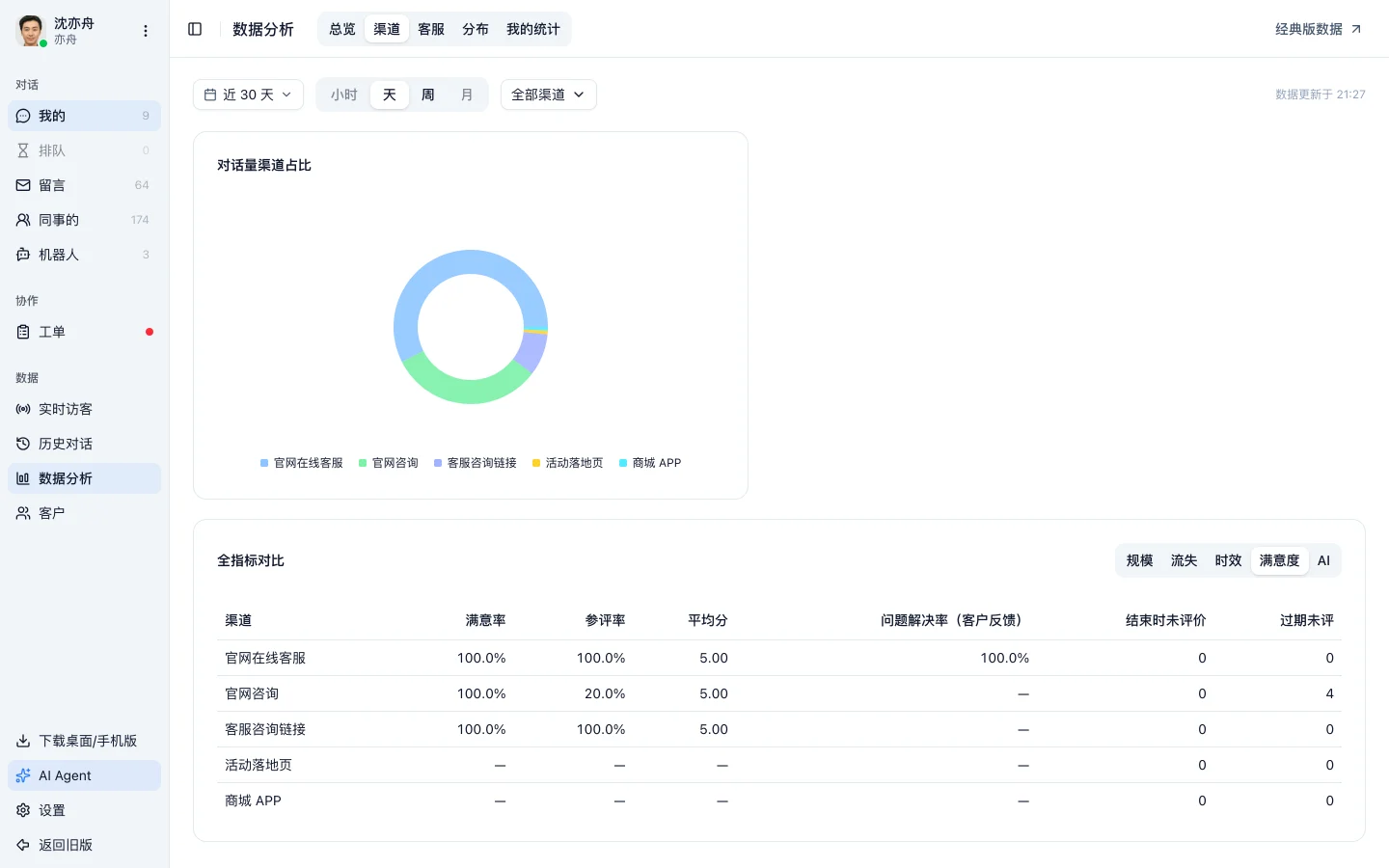Set granularity to 月
The height and width of the screenshot is (868, 1389).
tap(467, 95)
